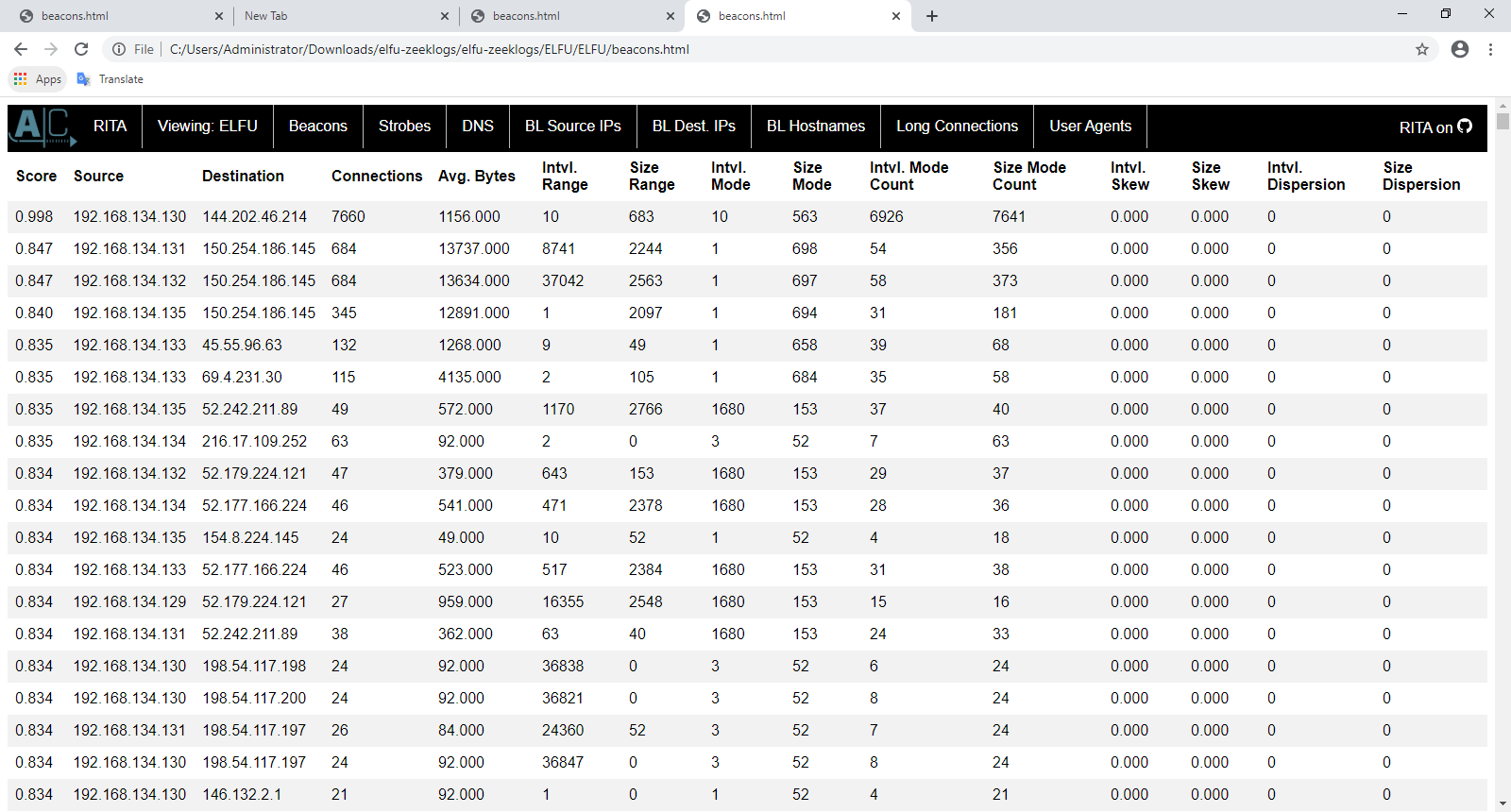
Task: Select avg bytes value 4135.000
Action: point(469,378)
